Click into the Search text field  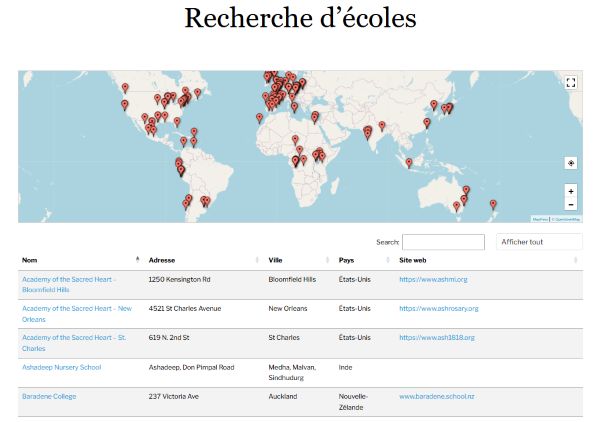(x=443, y=242)
